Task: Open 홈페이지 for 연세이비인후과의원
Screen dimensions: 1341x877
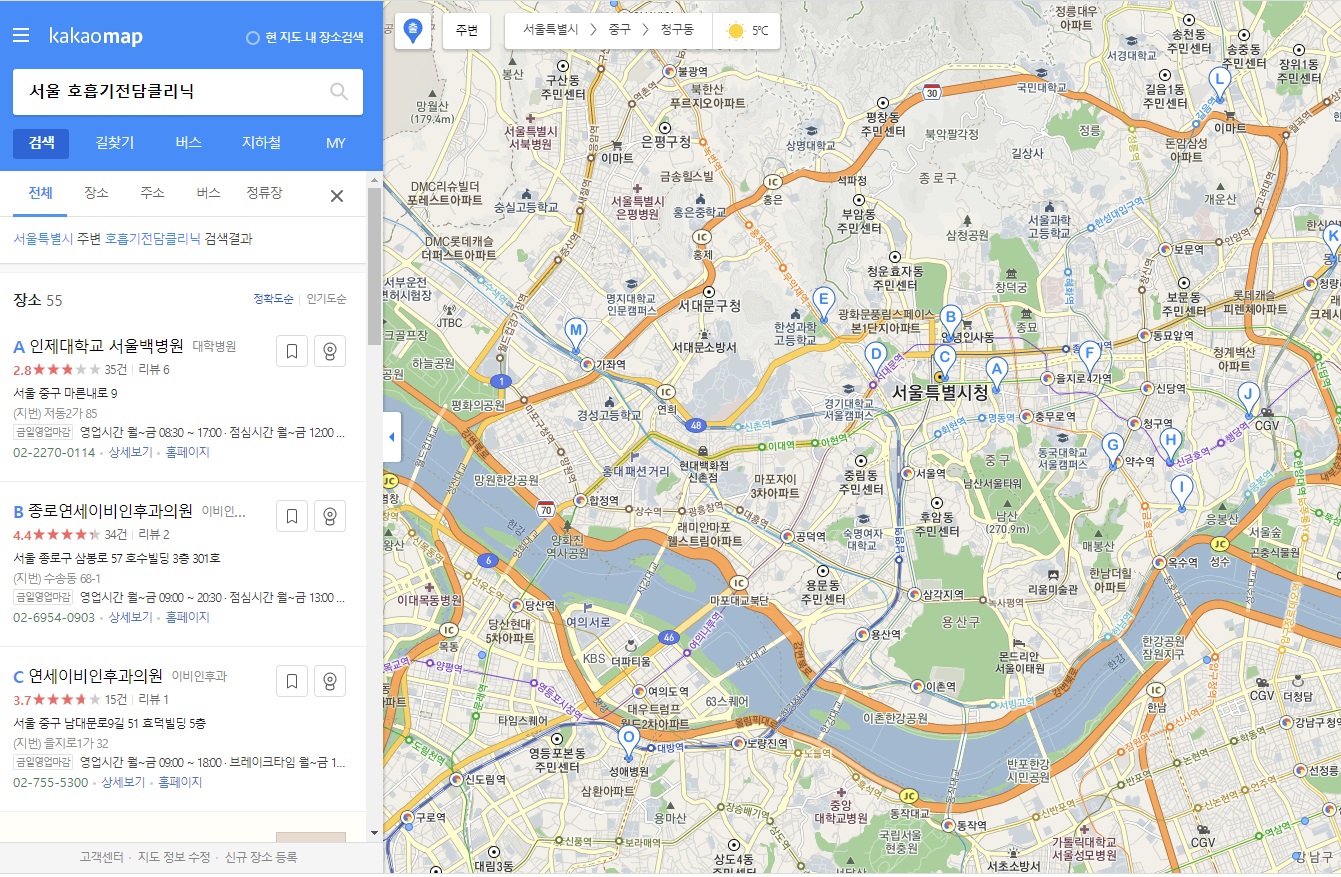Action: point(180,782)
